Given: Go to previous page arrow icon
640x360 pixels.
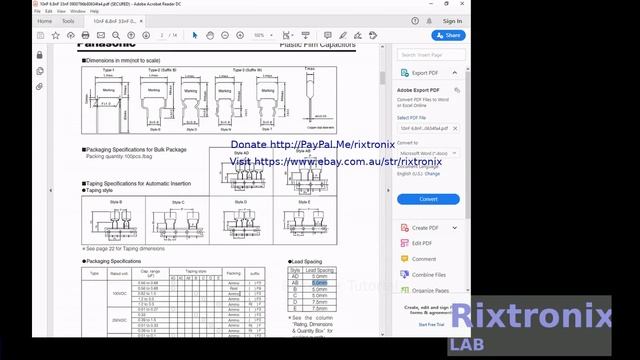Looking at the screenshot, I should (x=131, y=36).
